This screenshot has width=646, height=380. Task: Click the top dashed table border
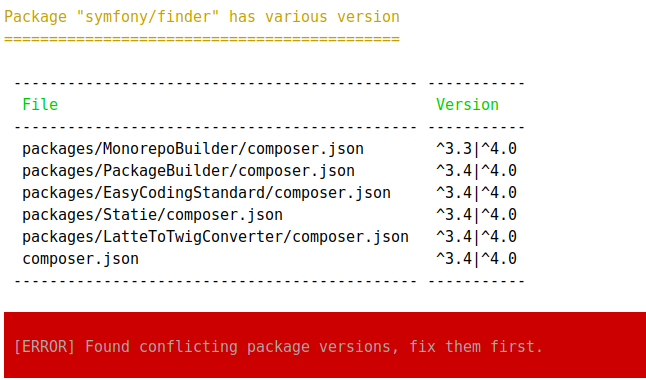point(269,83)
